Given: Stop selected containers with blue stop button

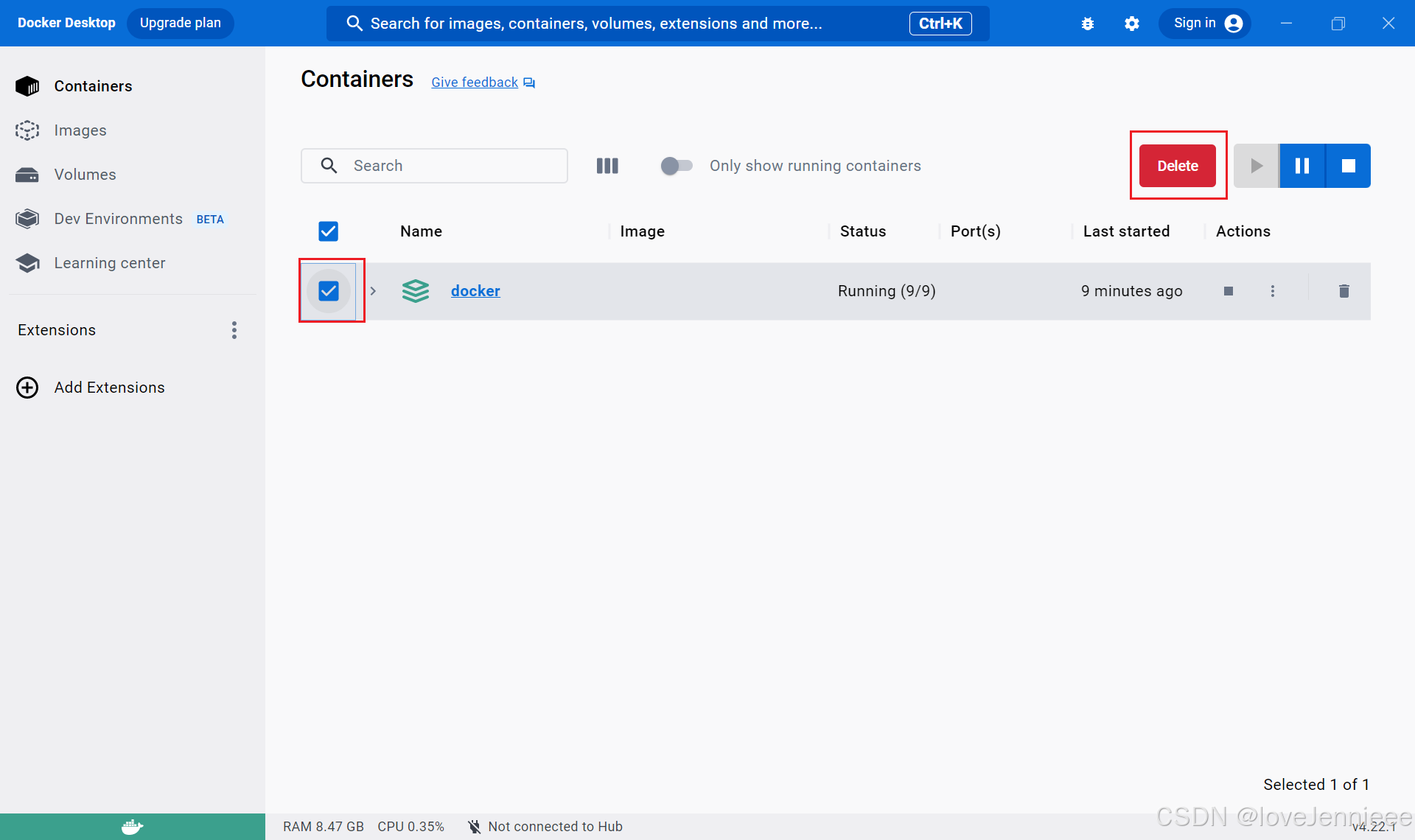Looking at the screenshot, I should coord(1348,166).
